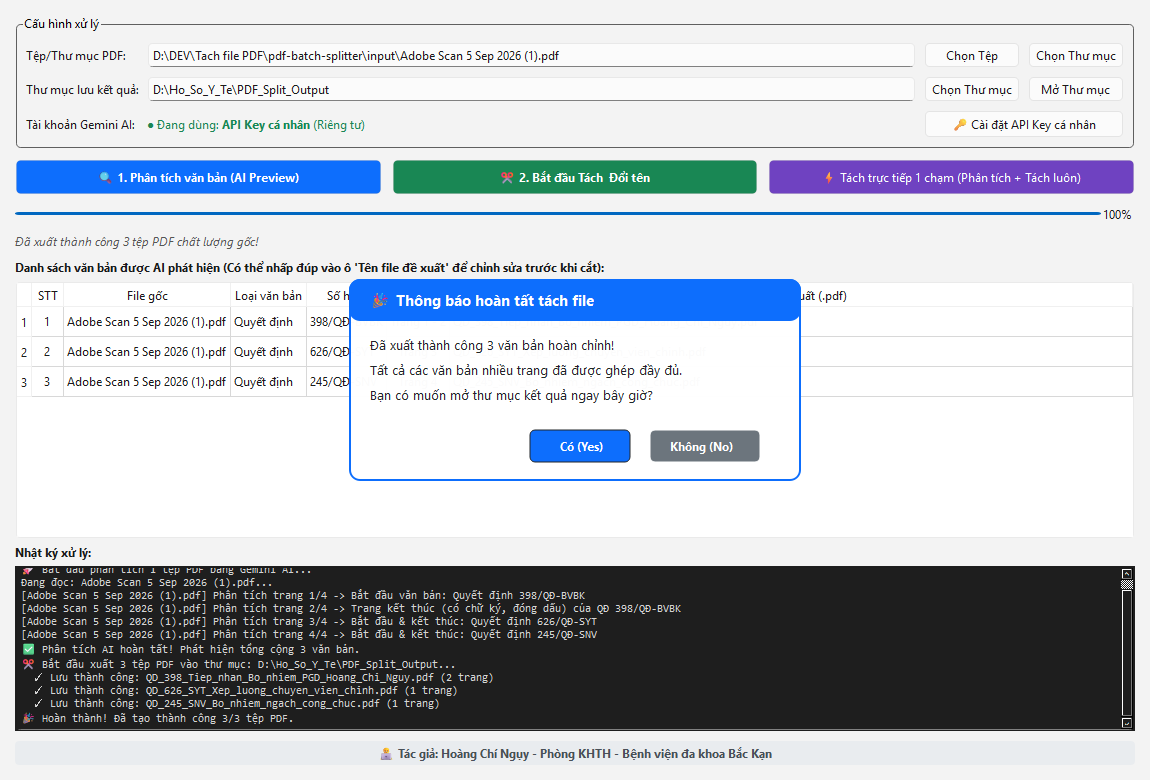1150x780 pixels.
Task: Click the Loại văn bản column header
Action: click(x=268, y=296)
